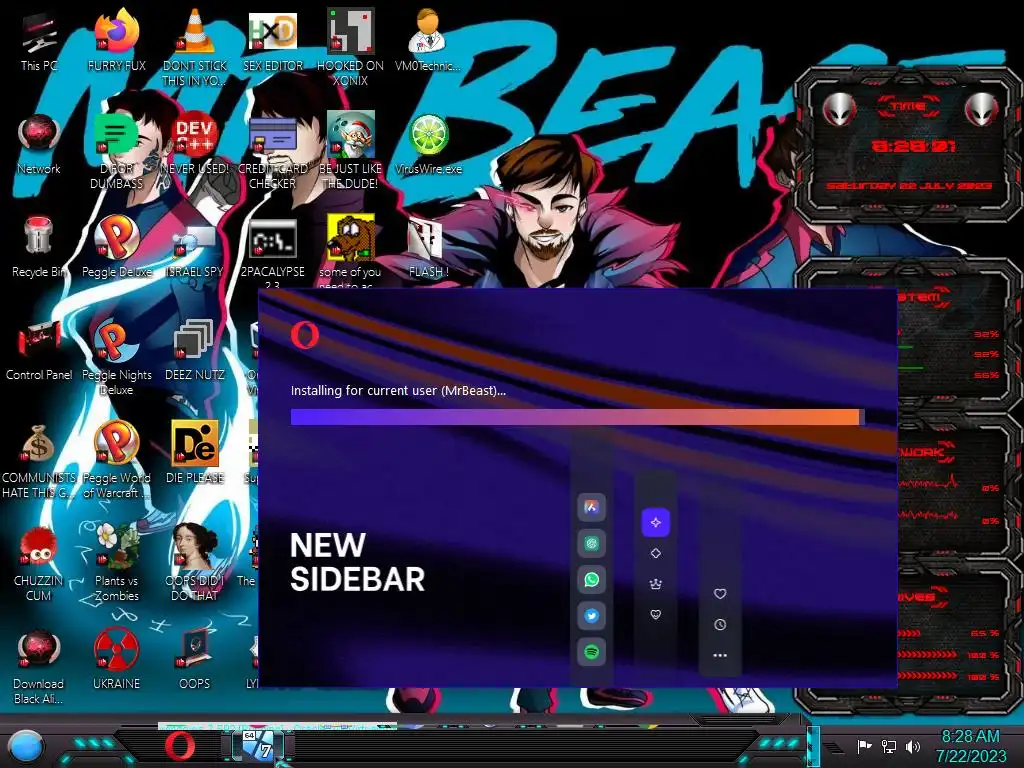This screenshot has height=768, width=1024.
Task: Open the Start orb on the taskbar
Action: 26,746
